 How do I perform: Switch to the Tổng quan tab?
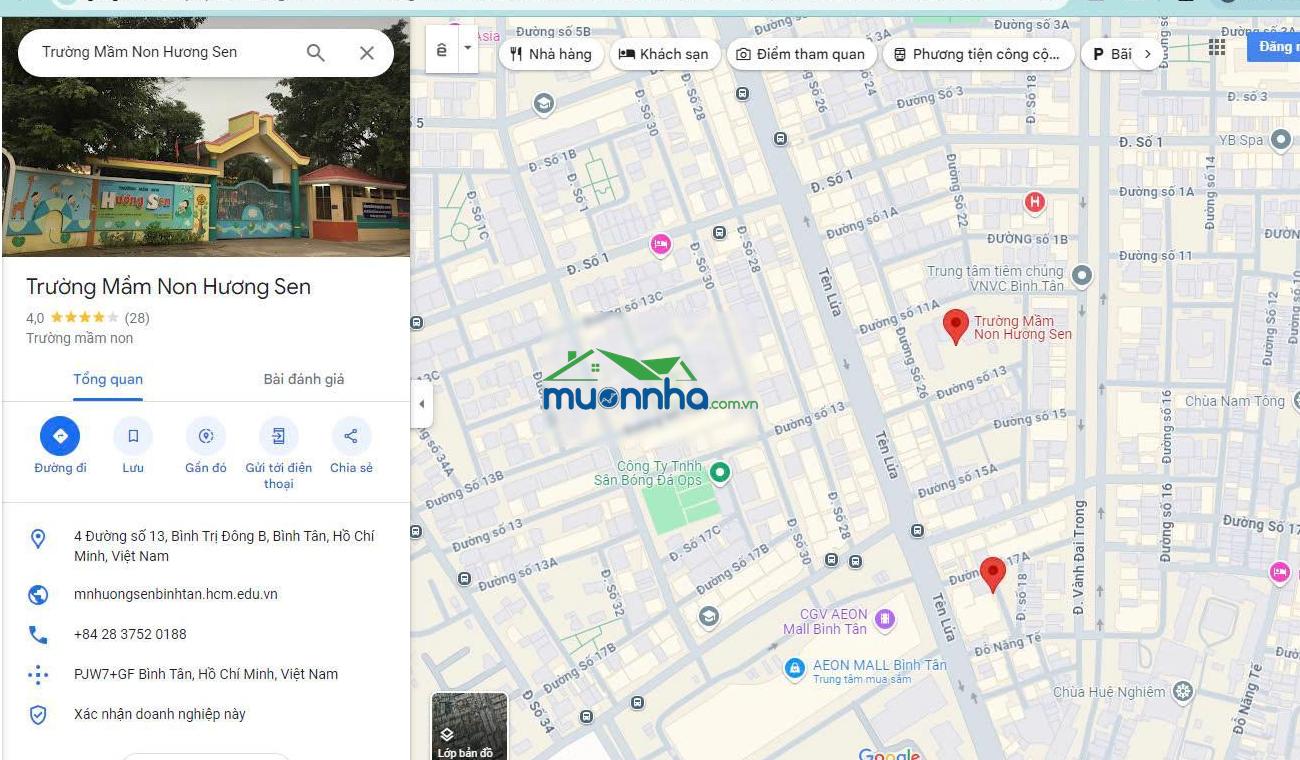pyautogui.click(x=108, y=379)
